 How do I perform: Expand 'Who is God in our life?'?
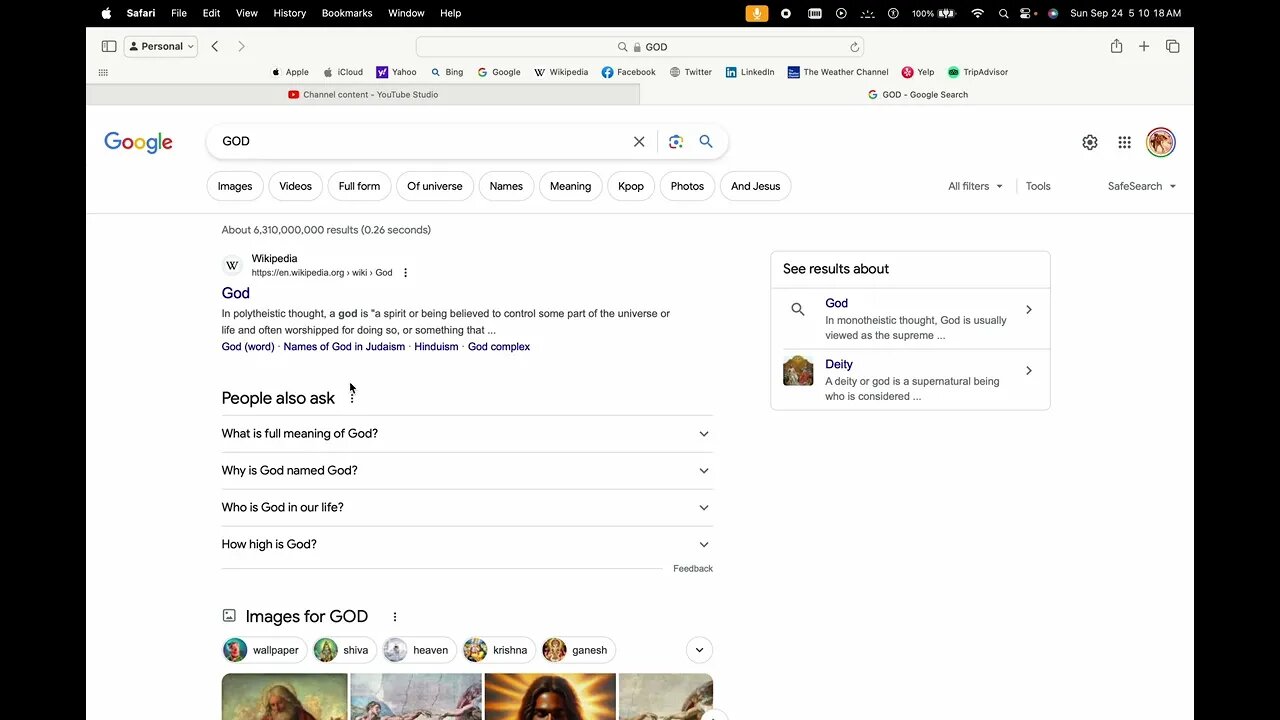coord(467,508)
